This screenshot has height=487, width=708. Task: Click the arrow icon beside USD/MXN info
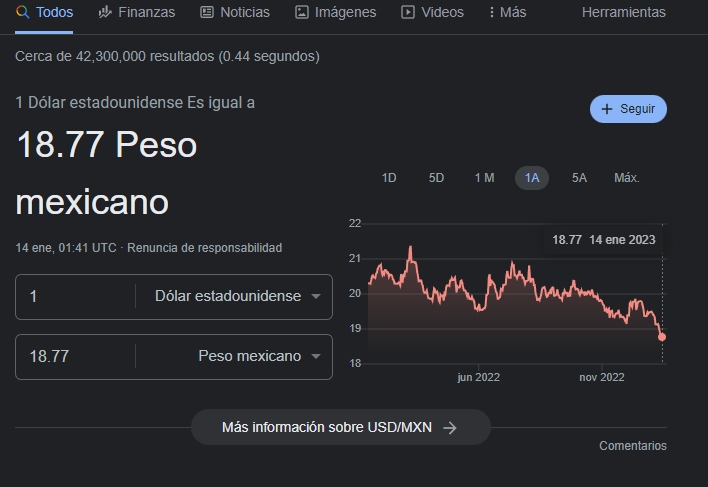click(450, 428)
